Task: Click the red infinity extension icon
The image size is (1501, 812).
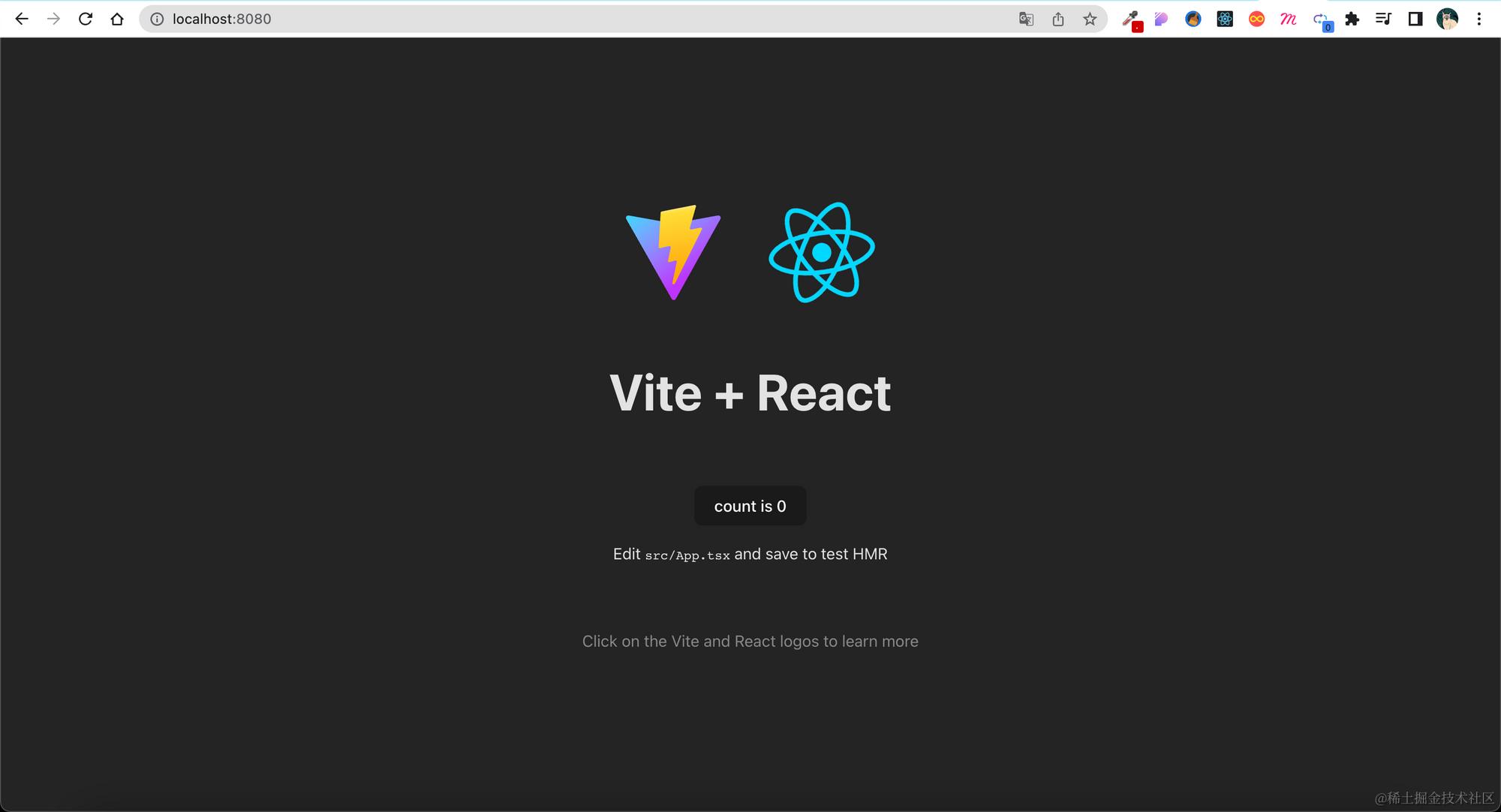Action: [x=1256, y=19]
